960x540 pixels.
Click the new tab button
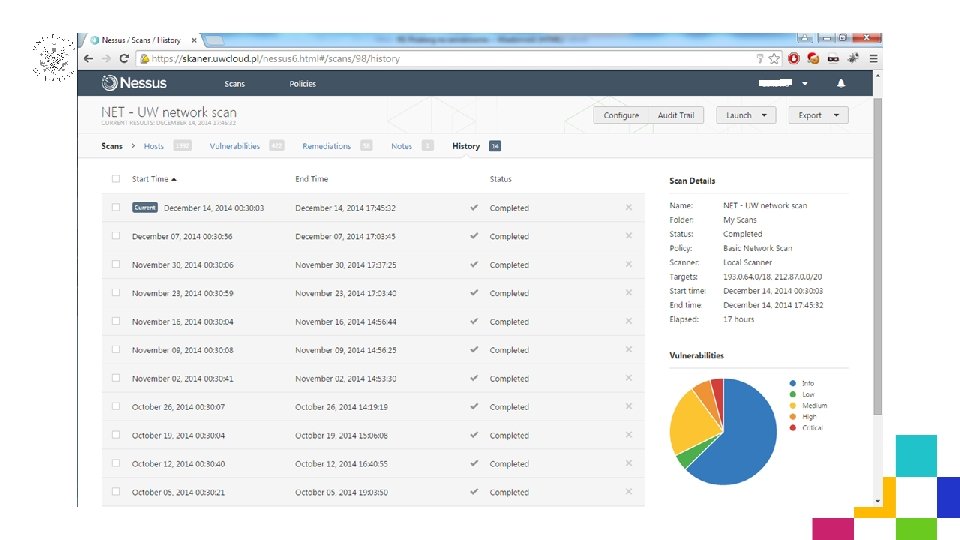[213, 40]
